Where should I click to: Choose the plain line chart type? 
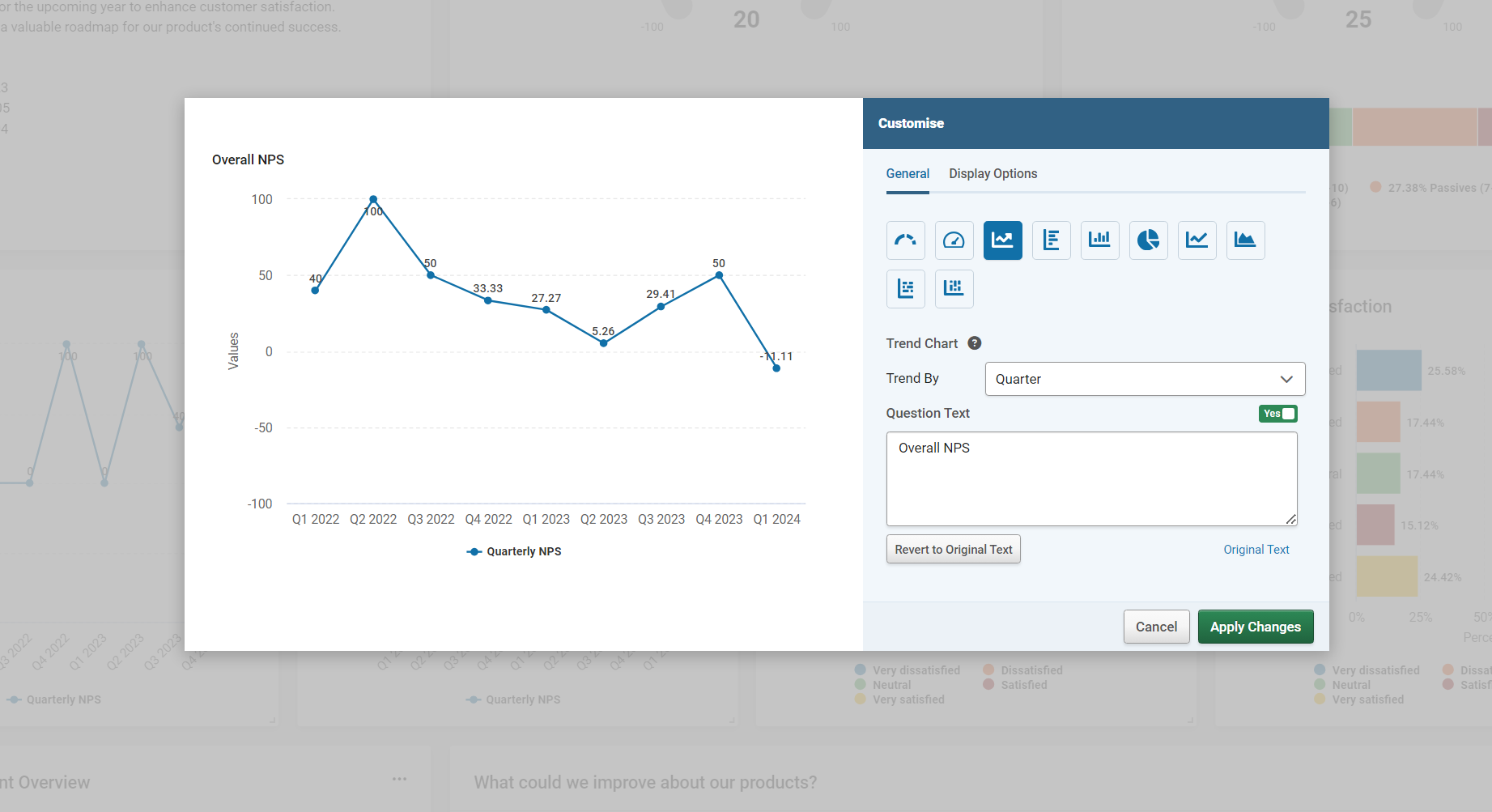[1197, 240]
